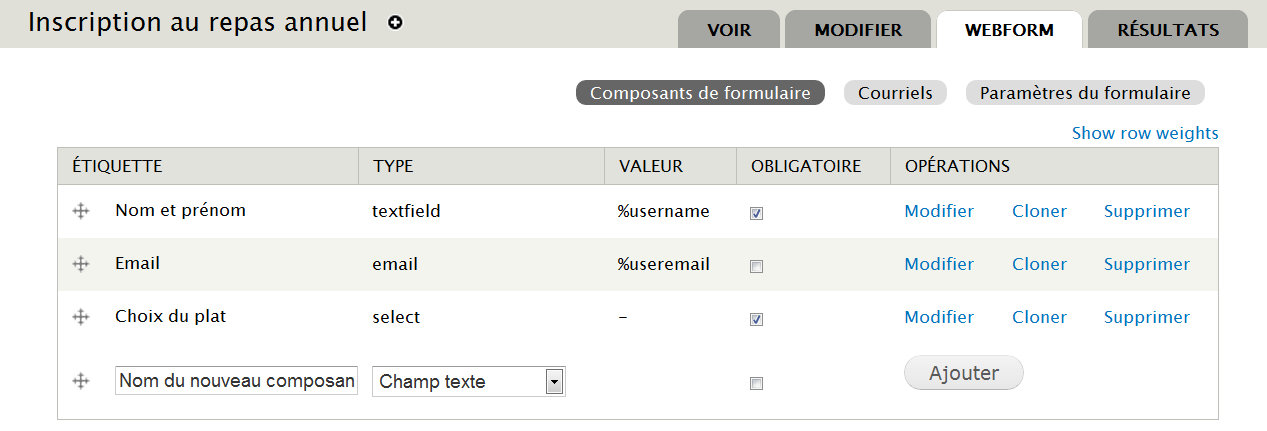Click drag handle for Email row
This screenshot has height=431, width=1267.
coord(82,264)
